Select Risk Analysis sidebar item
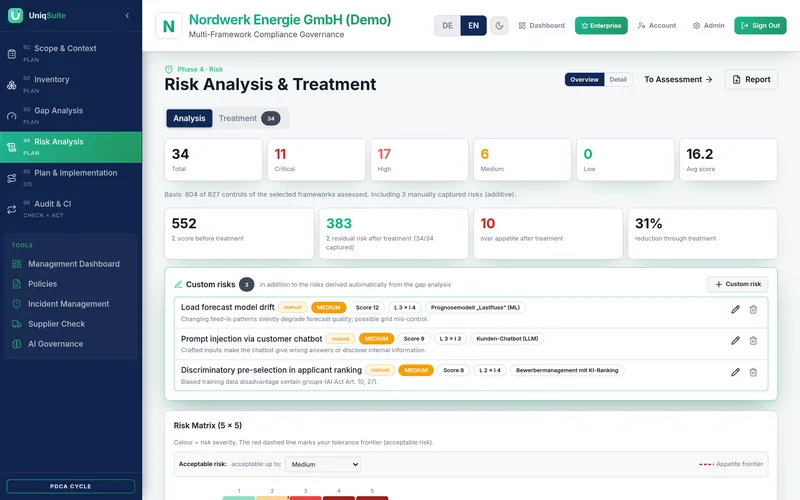Image resolution: width=800 pixels, height=500 pixels. click(x=71, y=147)
